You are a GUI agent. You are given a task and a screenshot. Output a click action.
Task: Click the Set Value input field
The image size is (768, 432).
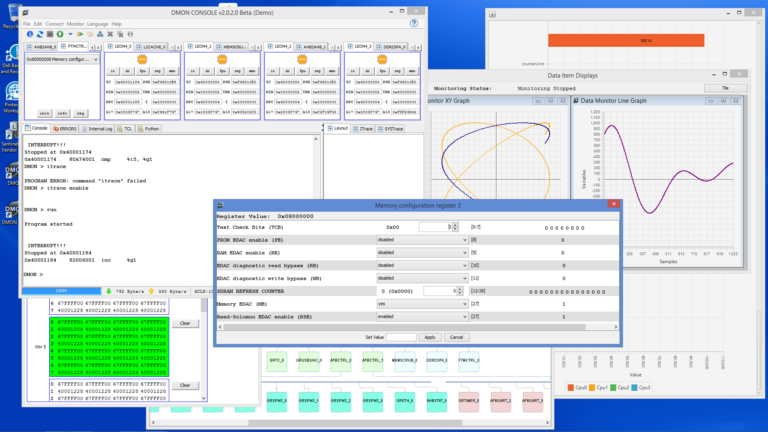(x=401, y=337)
